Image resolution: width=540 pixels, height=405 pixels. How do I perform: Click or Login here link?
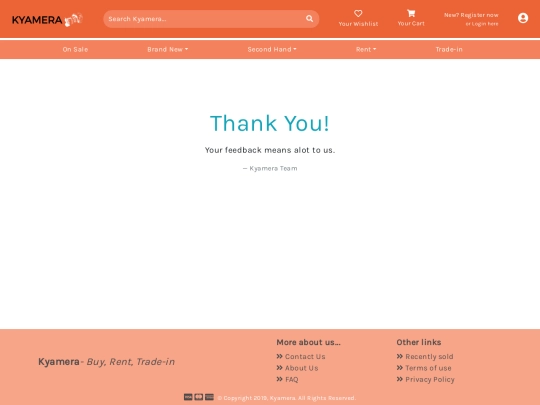tap(482, 24)
